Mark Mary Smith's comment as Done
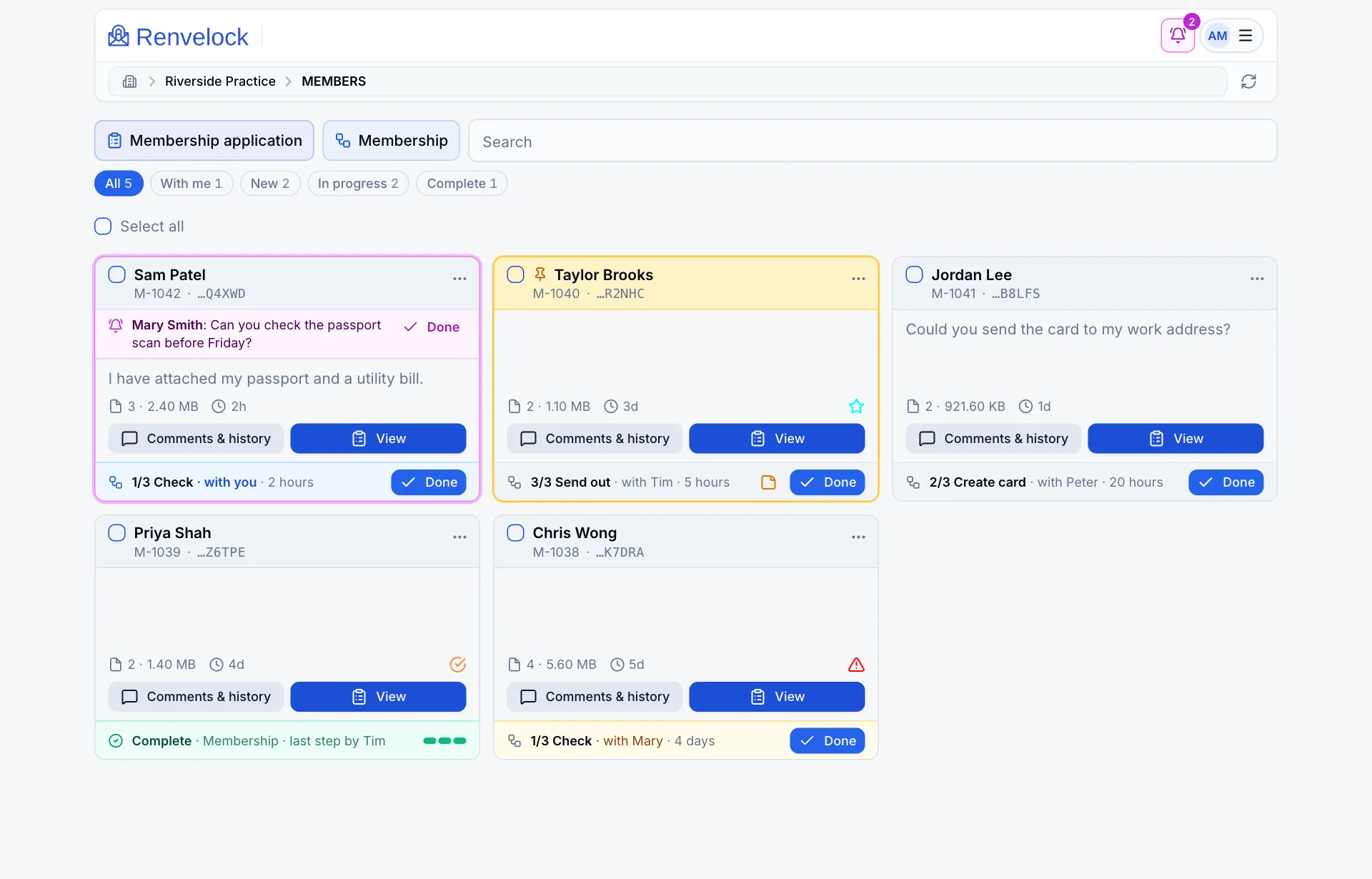This screenshot has height=879, width=1372. pyautogui.click(x=432, y=327)
